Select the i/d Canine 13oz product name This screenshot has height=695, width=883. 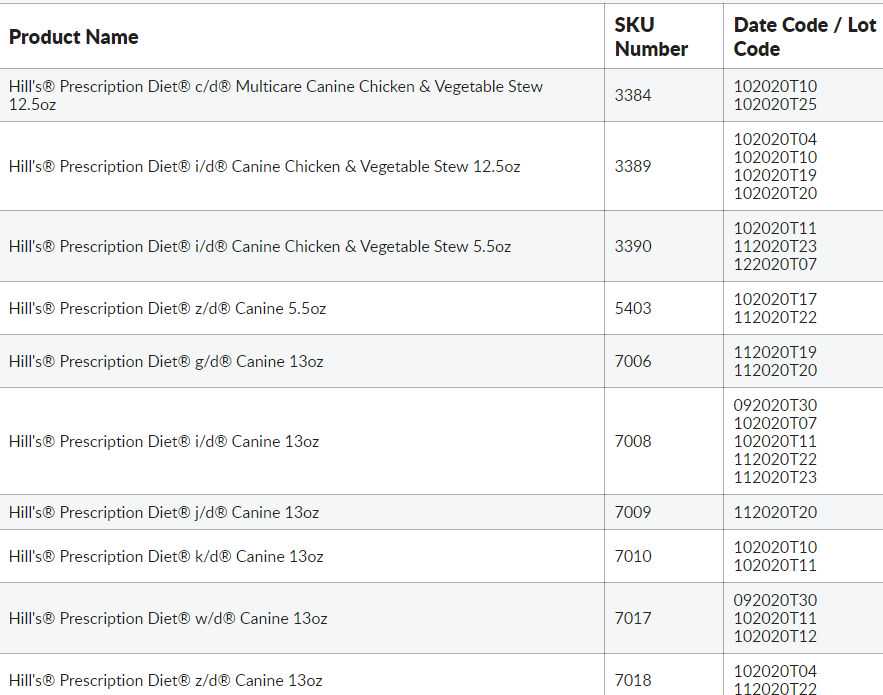164,441
